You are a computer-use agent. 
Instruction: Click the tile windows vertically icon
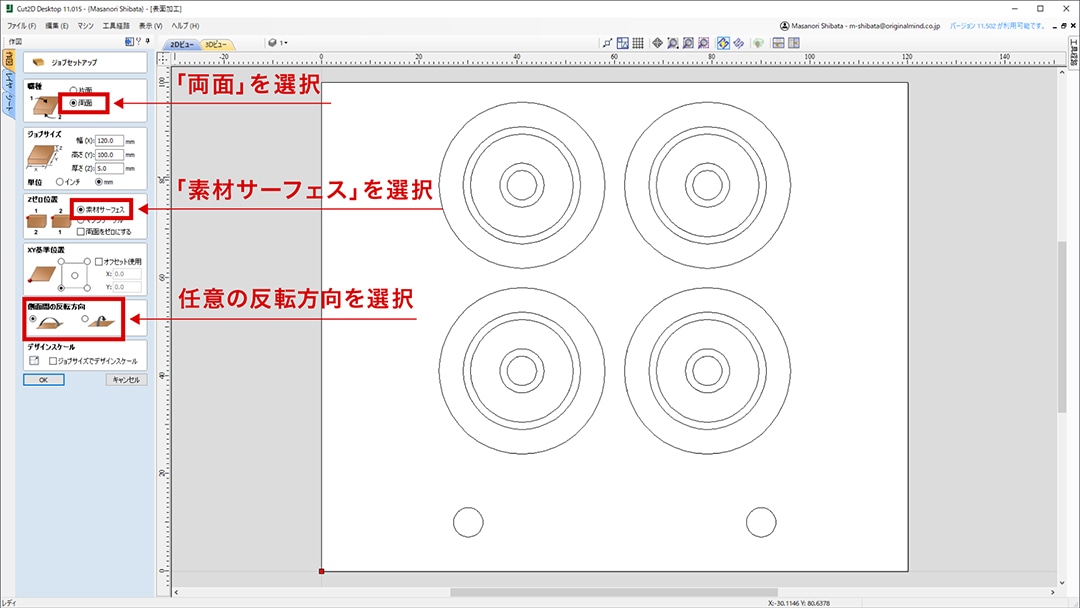click(794, 43)
